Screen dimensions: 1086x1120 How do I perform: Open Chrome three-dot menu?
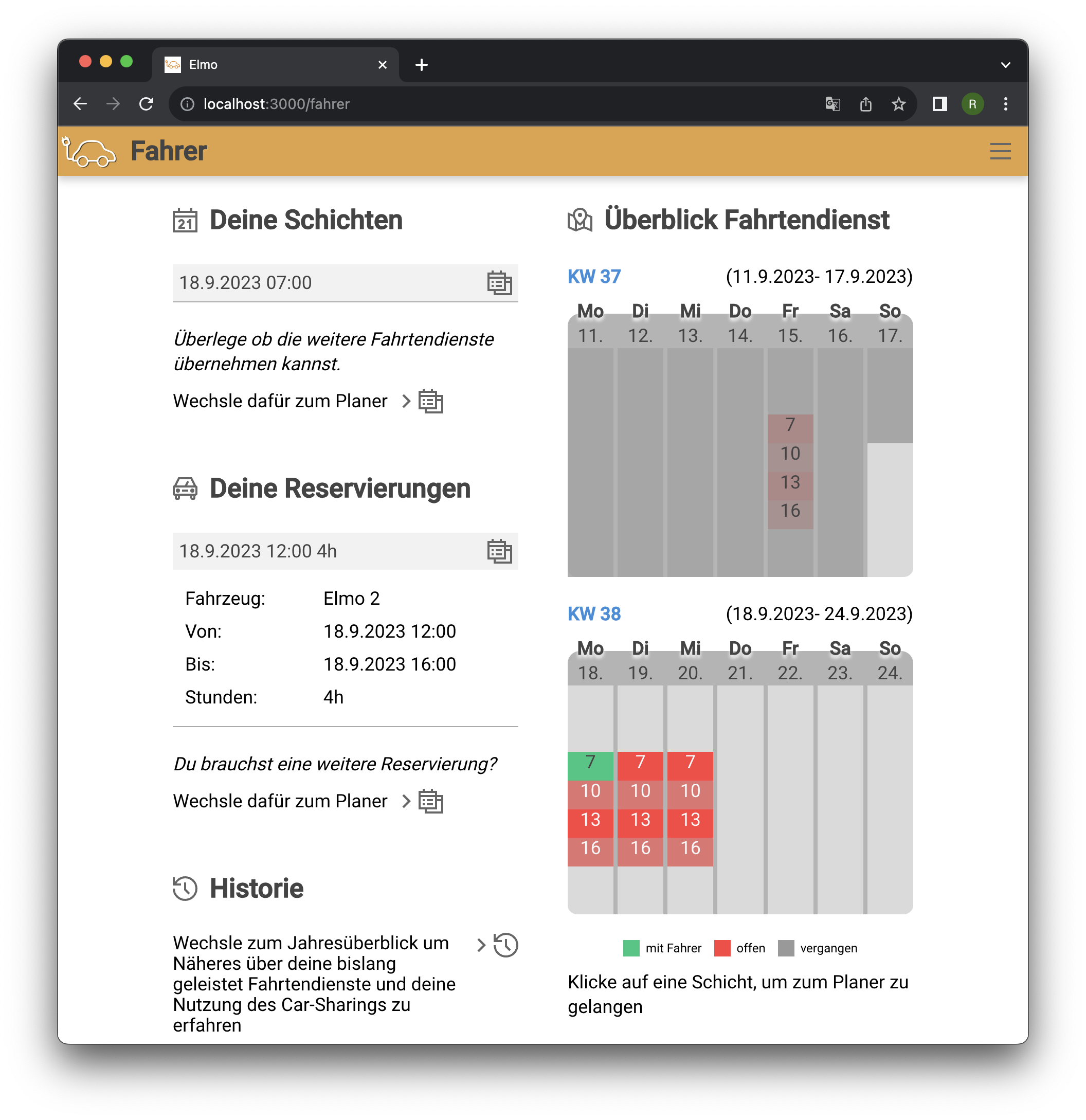click(1005, 104)
